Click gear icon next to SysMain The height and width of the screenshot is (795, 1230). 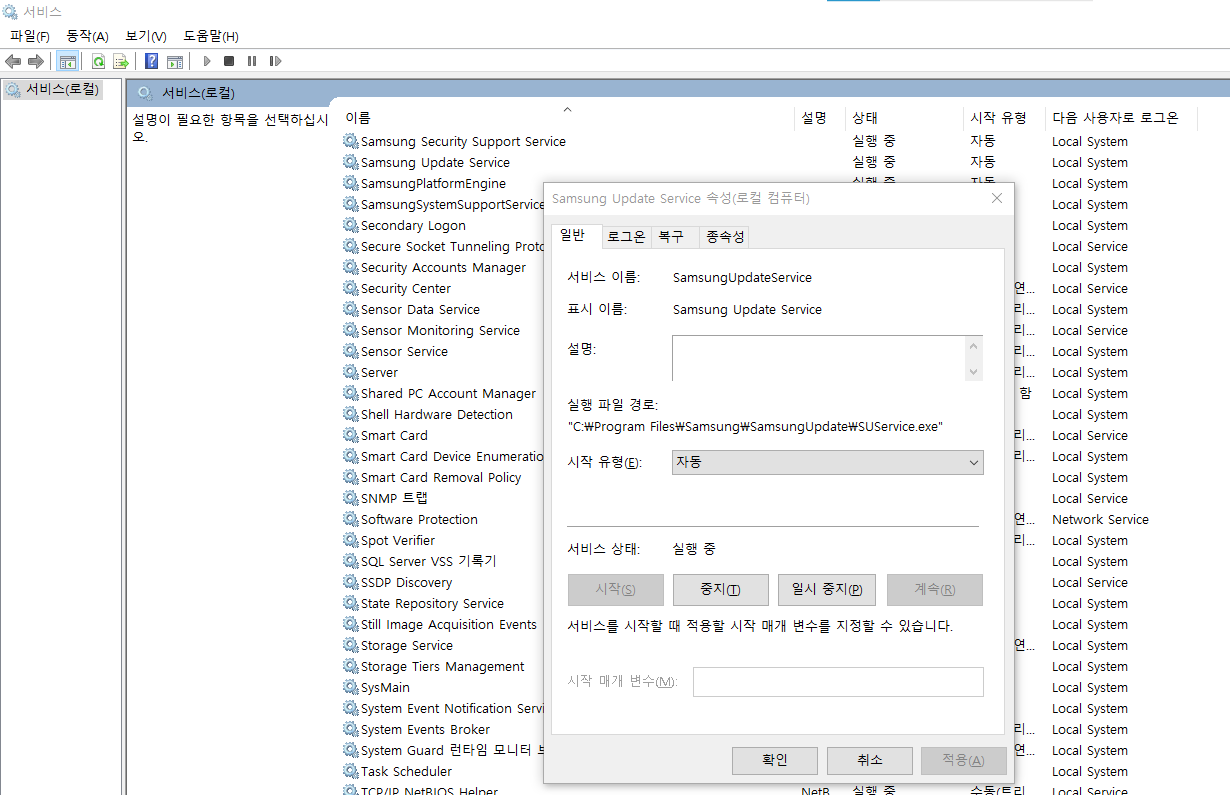click(x=351, y=687)
